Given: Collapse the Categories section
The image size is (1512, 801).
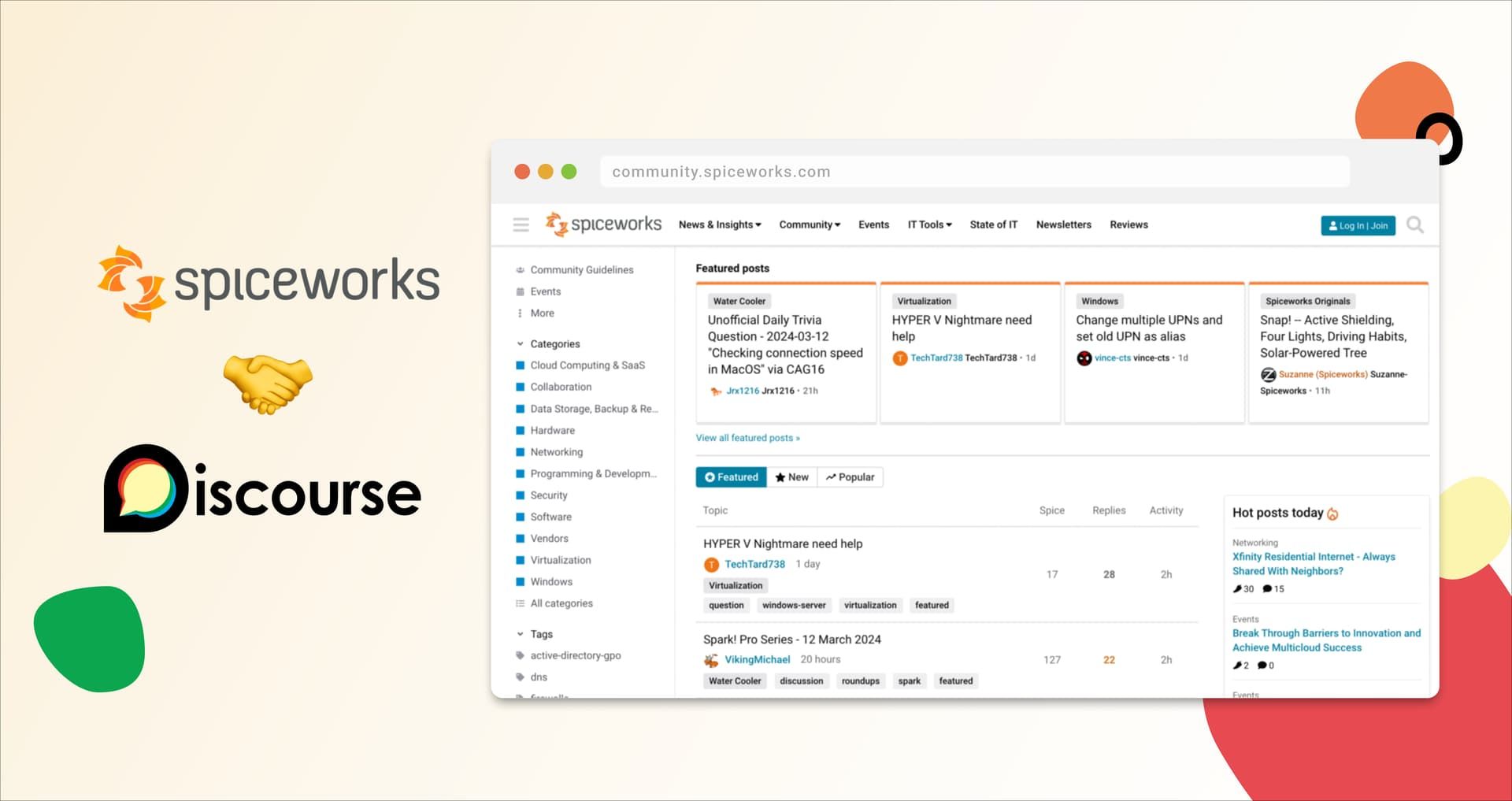Looking at the screenshot, I should tap(521, 343).
